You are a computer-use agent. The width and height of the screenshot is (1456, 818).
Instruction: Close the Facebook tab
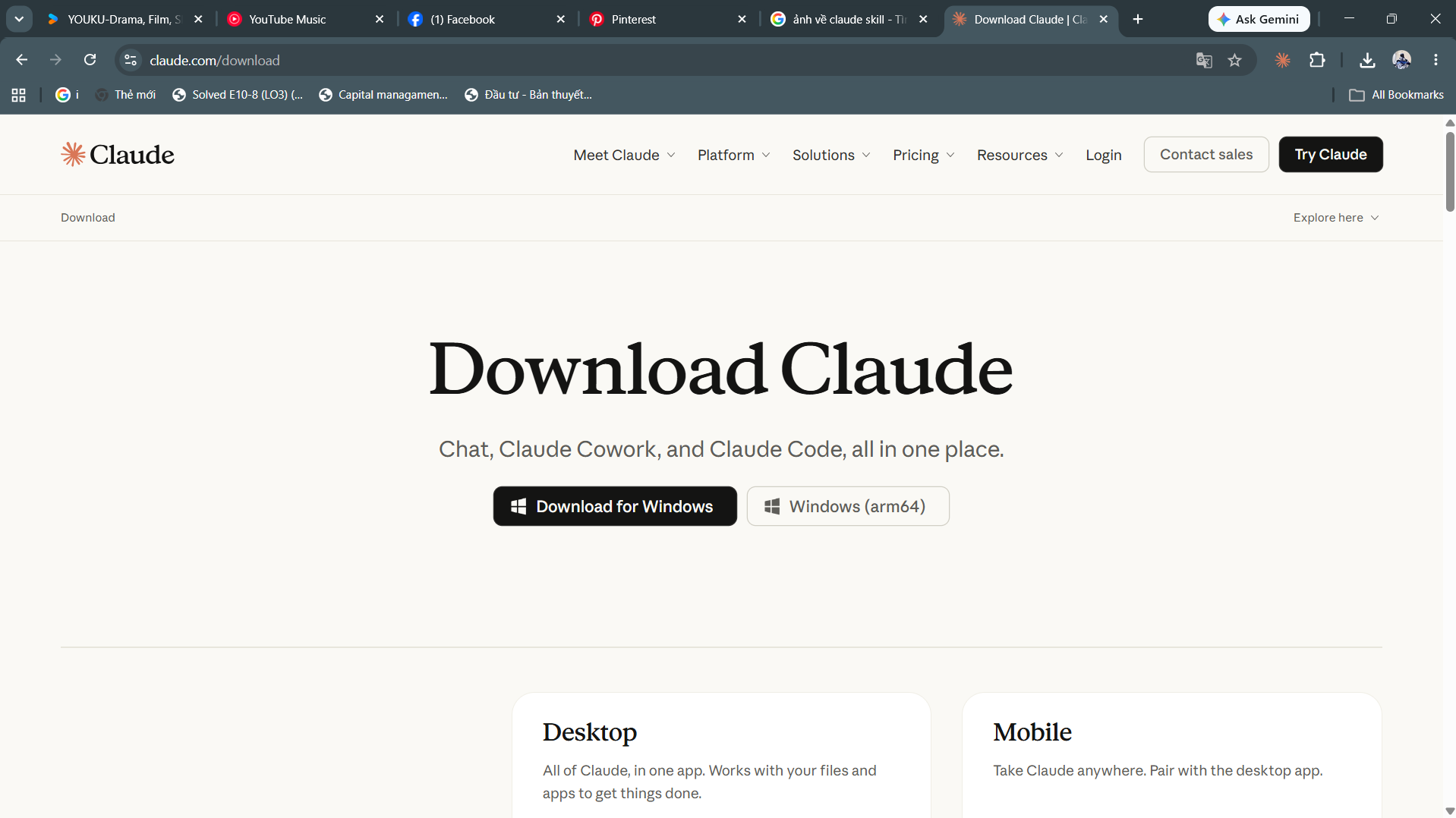[x=561, y=19]
